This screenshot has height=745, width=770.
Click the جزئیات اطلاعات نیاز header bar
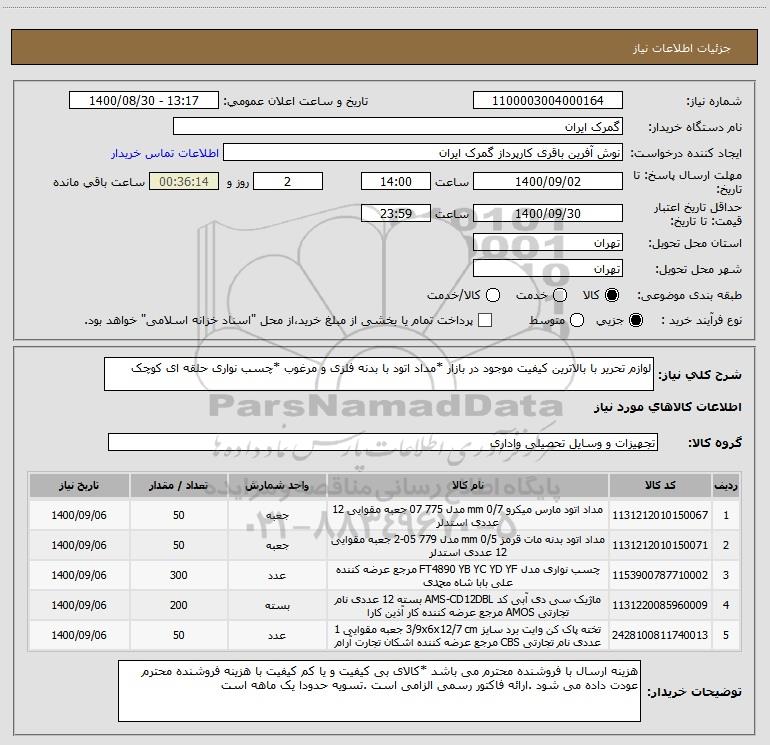coord(384,47)
